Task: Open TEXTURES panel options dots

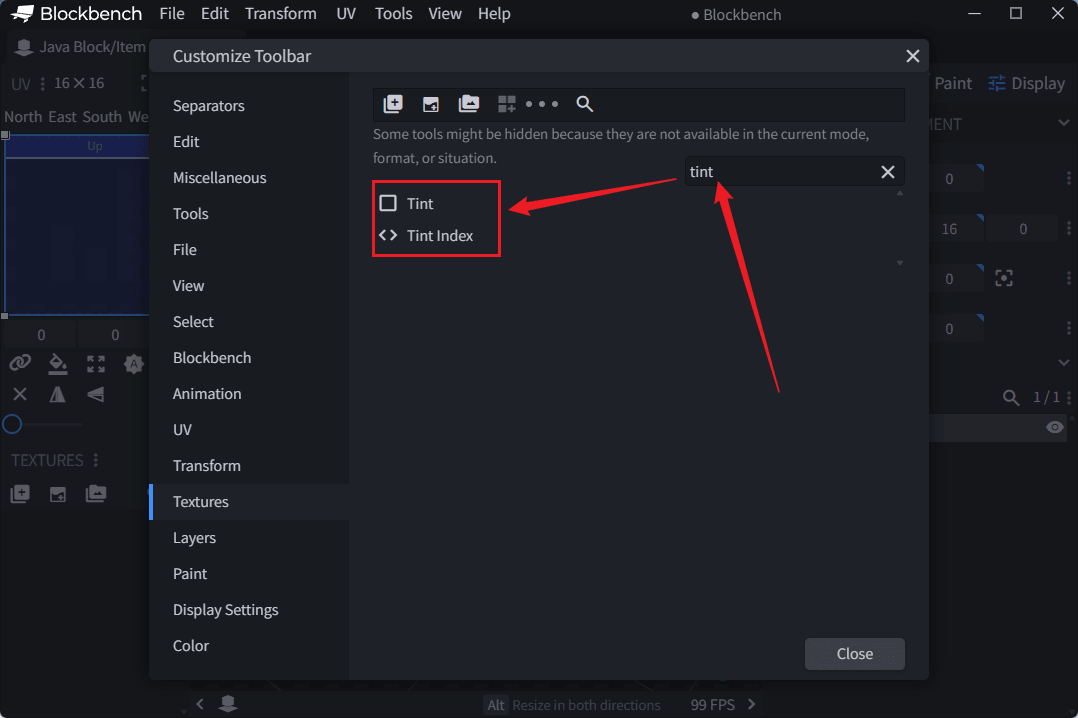Action: click(96, 460)
